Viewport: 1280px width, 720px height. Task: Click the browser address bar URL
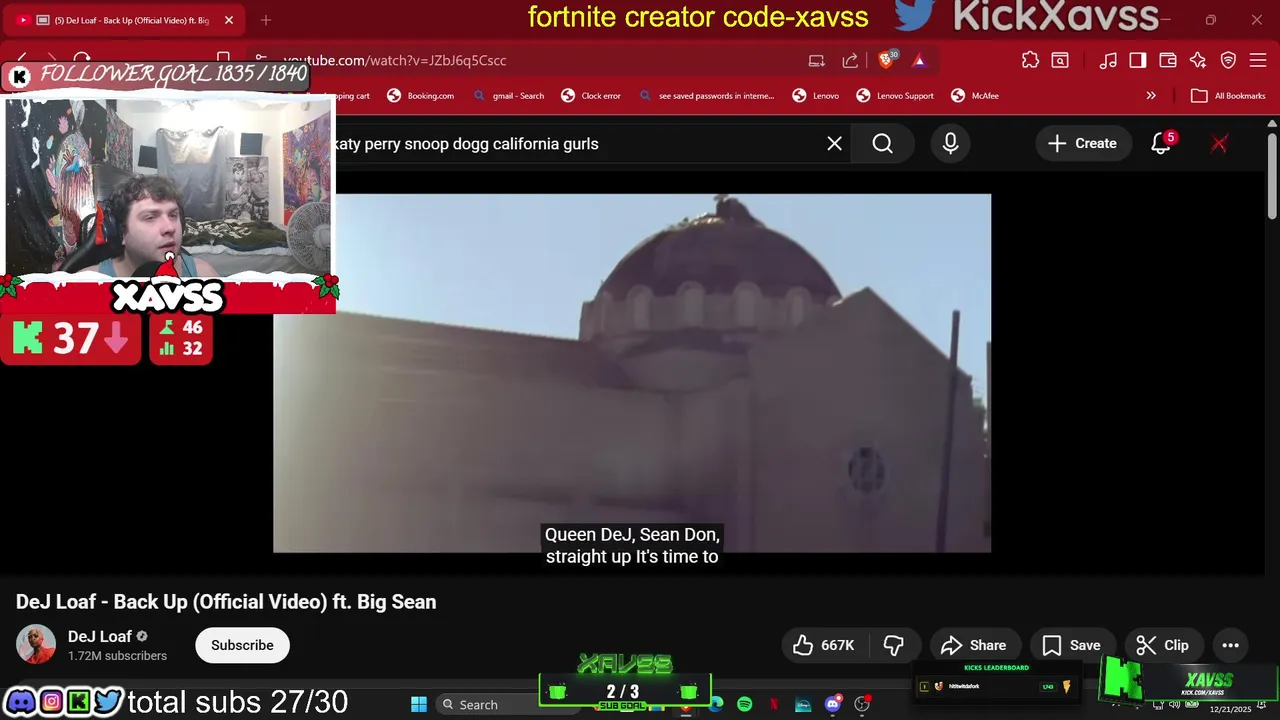click(x=395, y=60)
